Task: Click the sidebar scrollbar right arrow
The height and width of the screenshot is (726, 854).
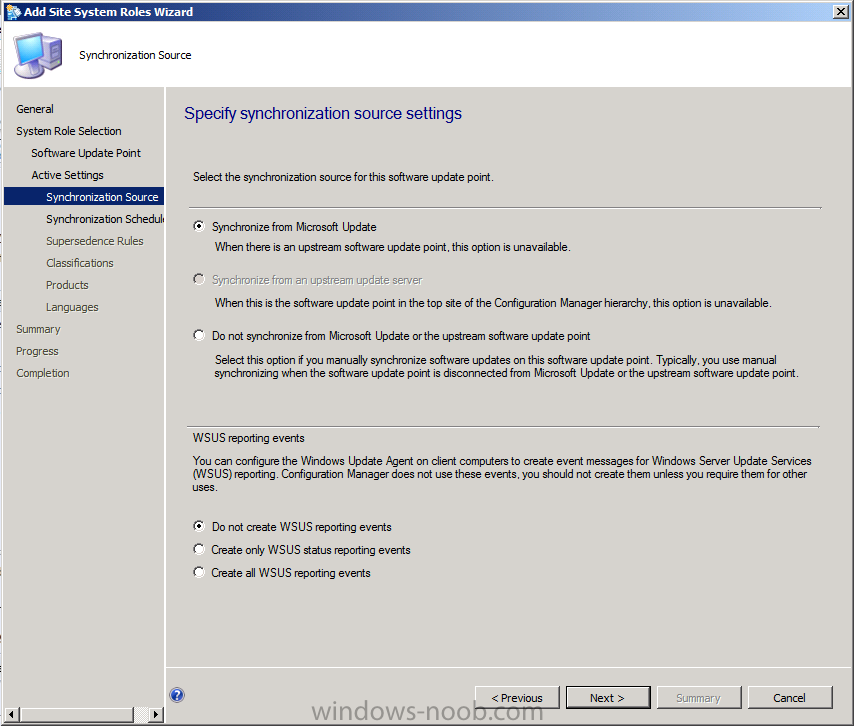Action: [x=156, y=714]
